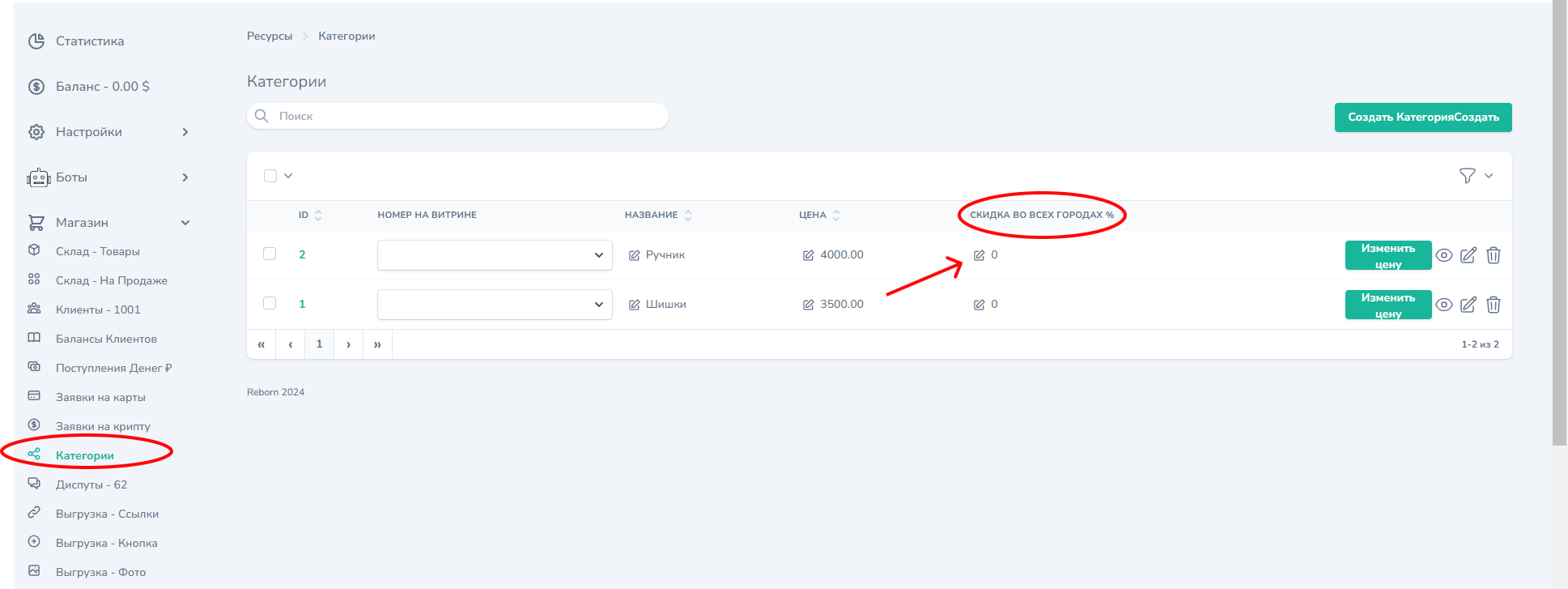This screenshot has height=589, width=1568.
Task: Edit discount icon in Шишки row
Action: (x=979, y=305)
